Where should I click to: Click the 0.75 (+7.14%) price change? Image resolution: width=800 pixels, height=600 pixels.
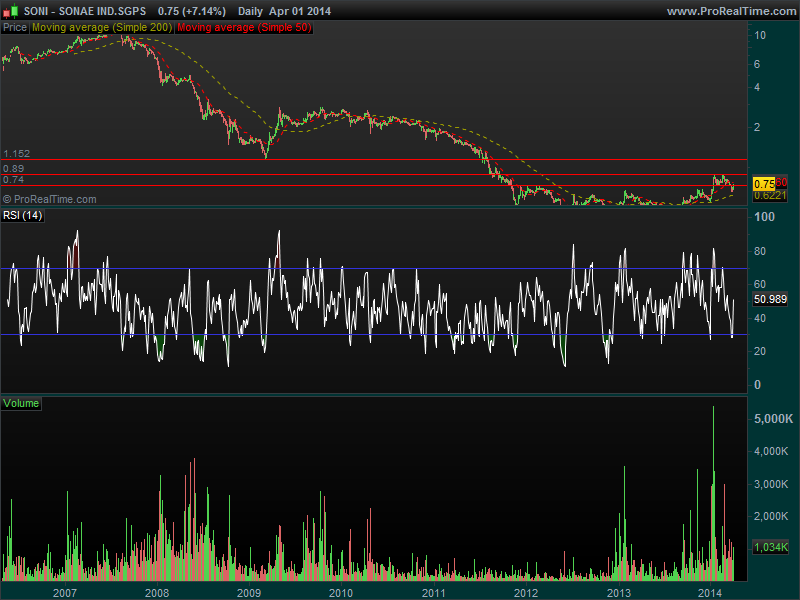[192, 11]
